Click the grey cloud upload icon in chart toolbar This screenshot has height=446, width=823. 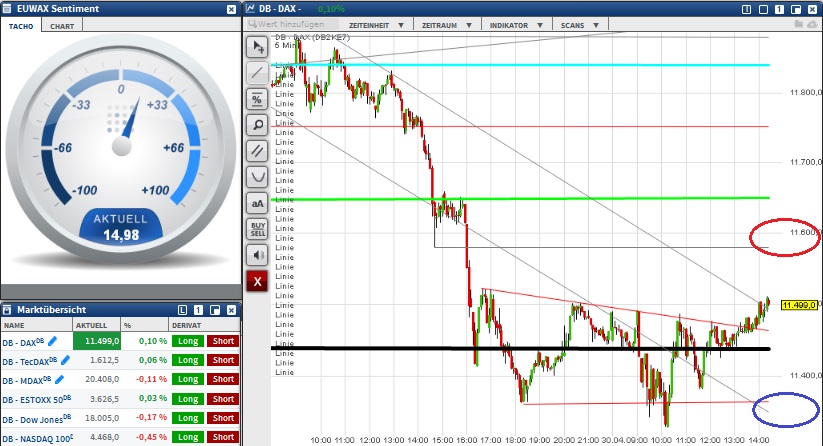813,24
